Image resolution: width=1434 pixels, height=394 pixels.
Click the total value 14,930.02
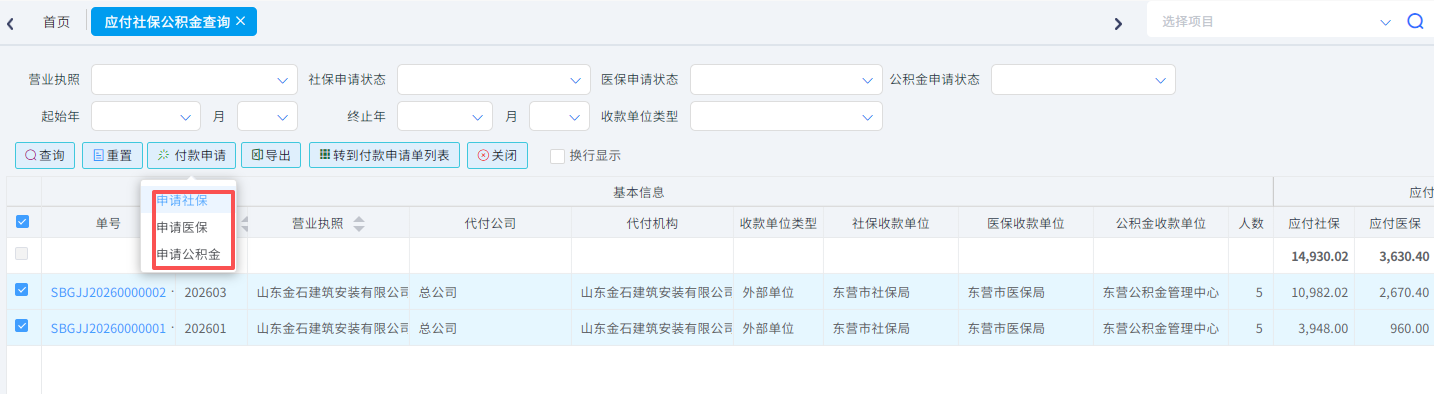click(x=1320, y=257)
